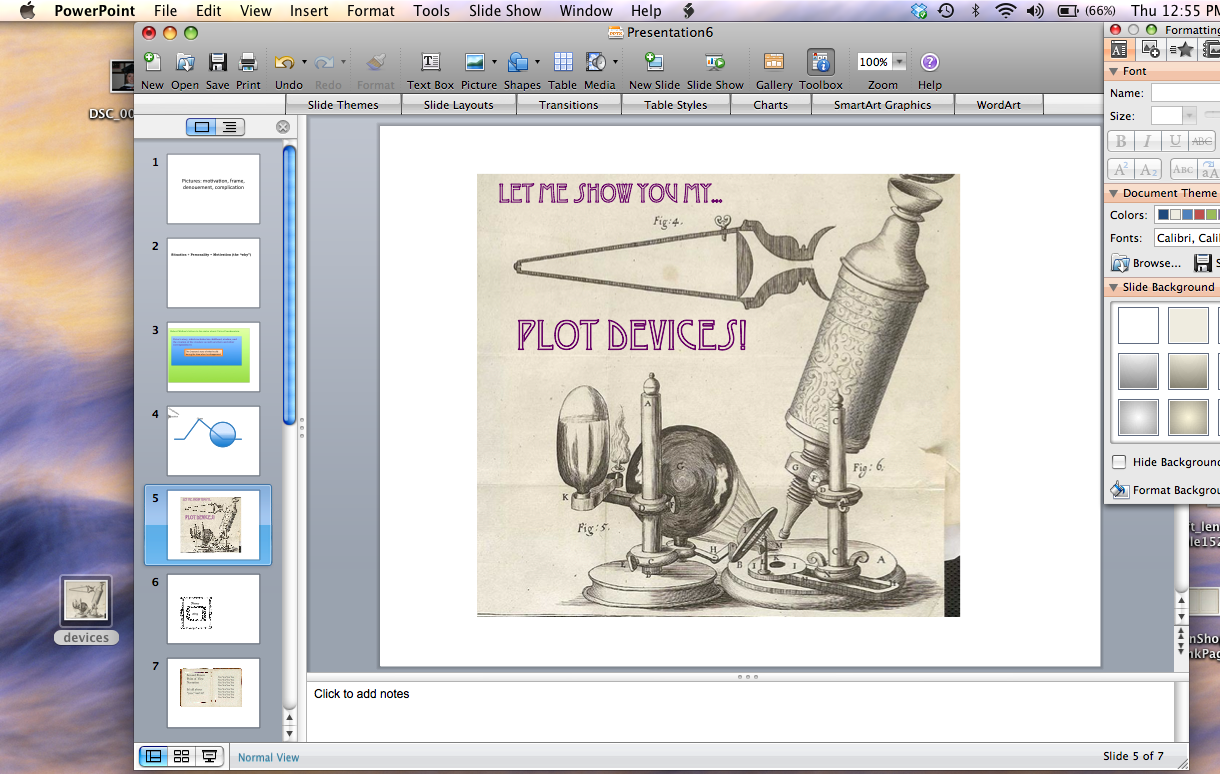Screen dimensions: 1220x774
Task: Open the font Name dropdown
Action: click(1185, 92)
